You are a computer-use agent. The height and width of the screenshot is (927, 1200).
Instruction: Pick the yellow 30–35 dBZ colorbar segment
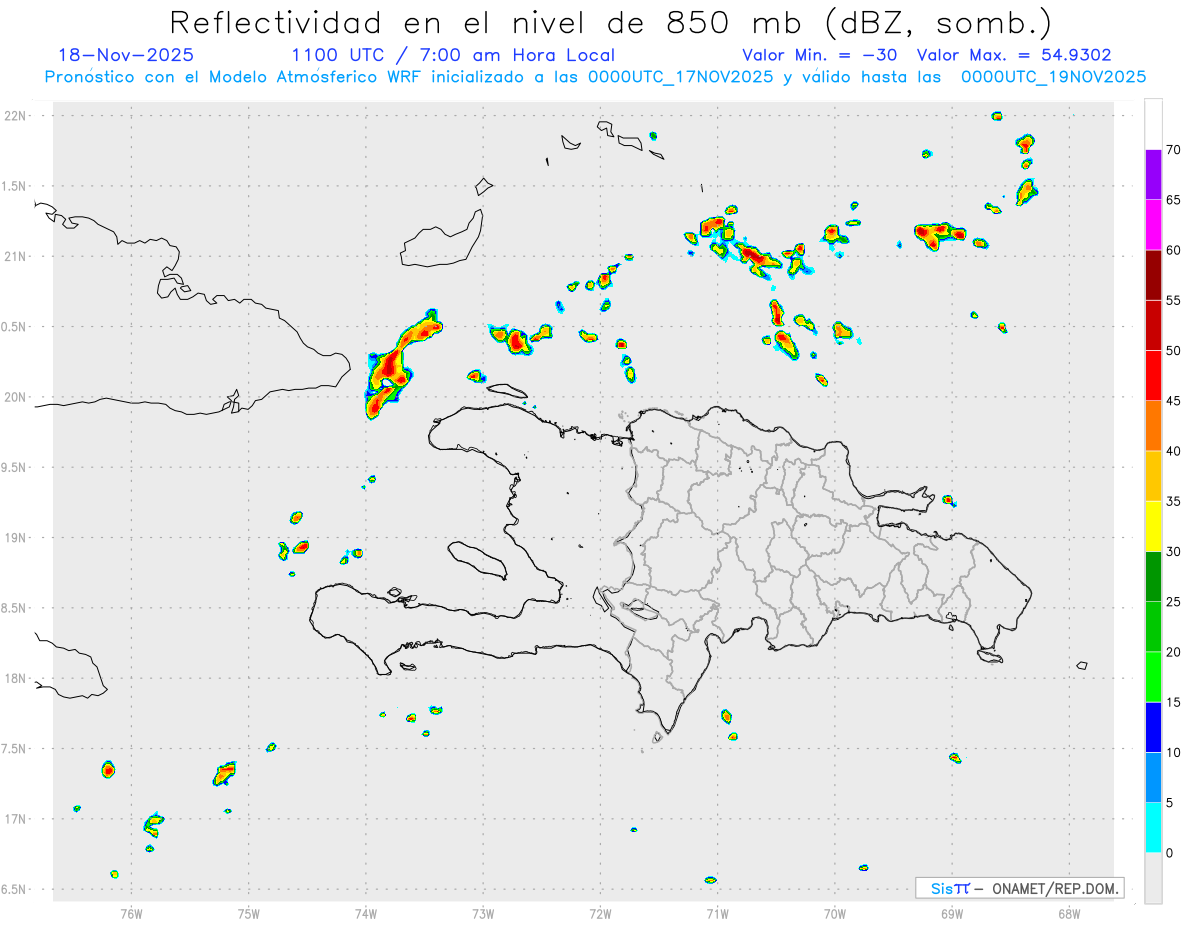(x=1153, y=526)
